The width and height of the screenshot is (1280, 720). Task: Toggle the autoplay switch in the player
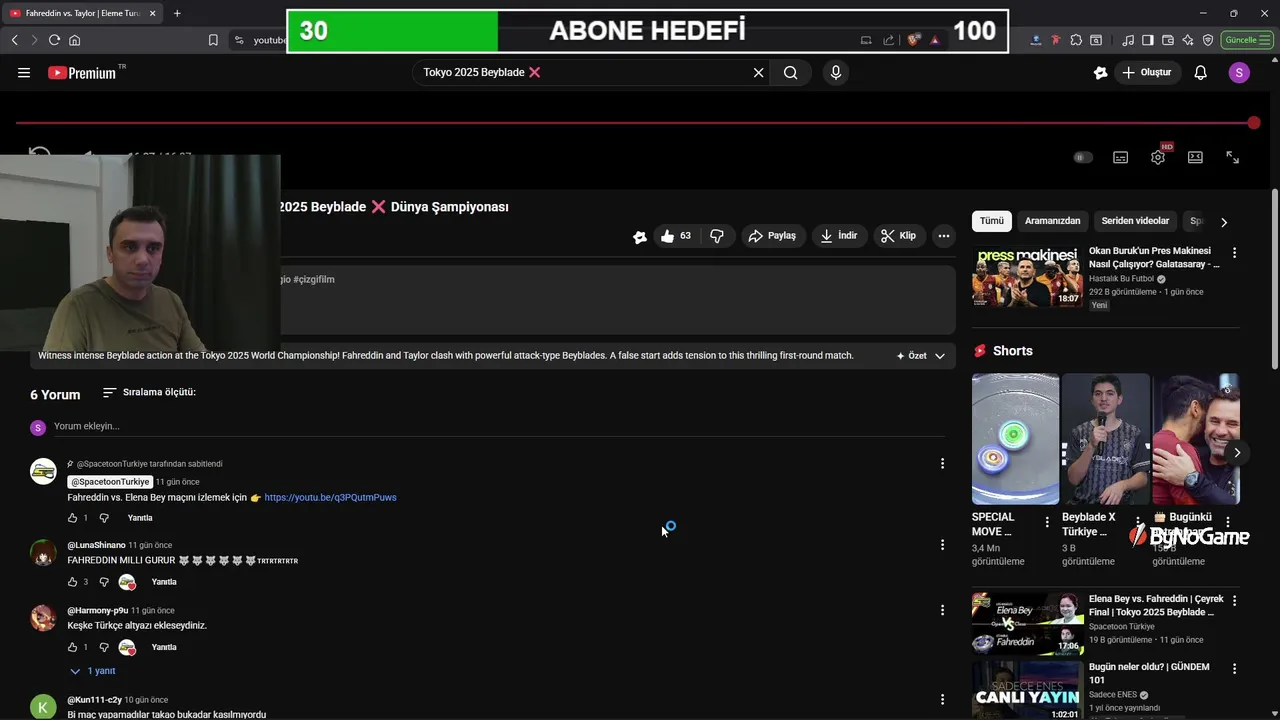click(1083, 157)
